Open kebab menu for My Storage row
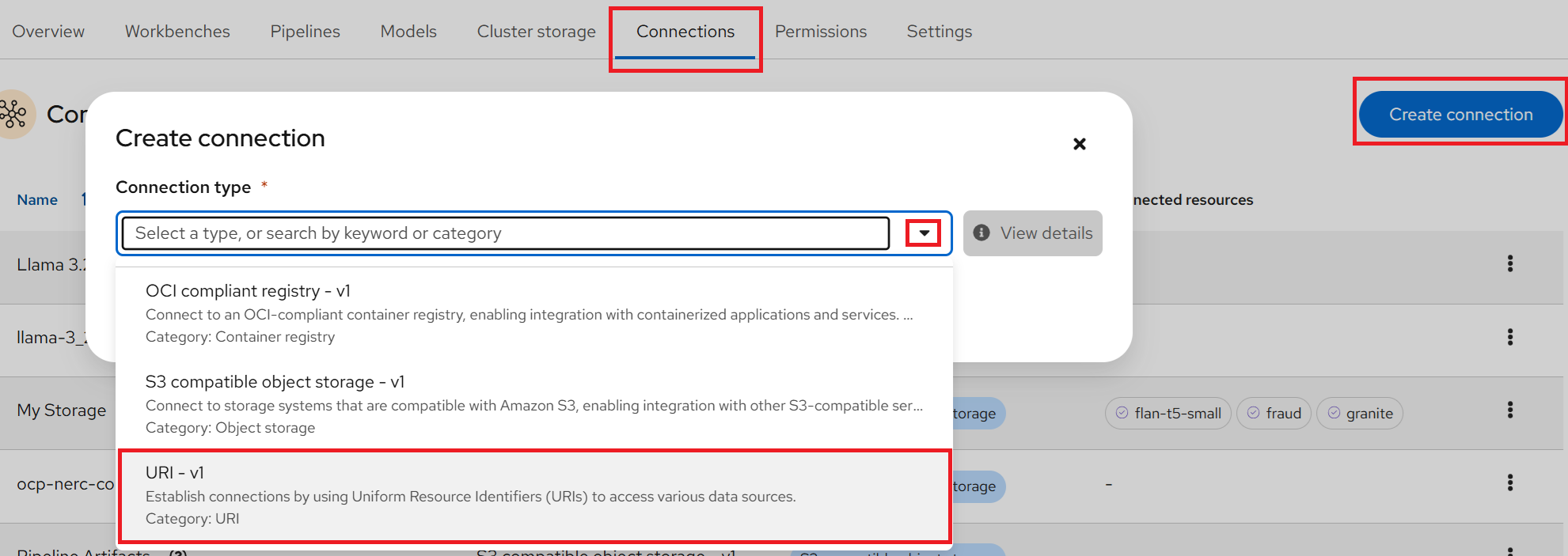This screenshot has width=1568, height=556. (x=1509, y=410)
